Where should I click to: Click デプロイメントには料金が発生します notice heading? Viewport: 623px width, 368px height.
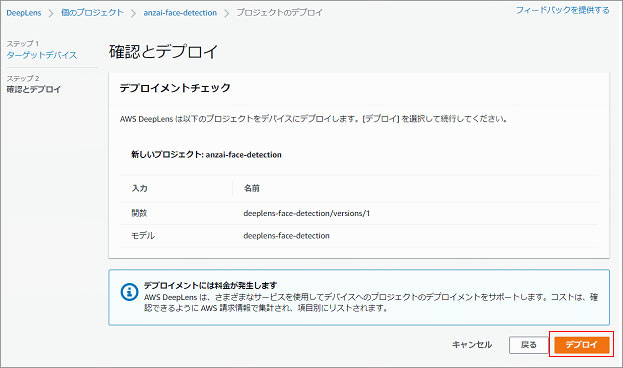click(x=210, y=285)
